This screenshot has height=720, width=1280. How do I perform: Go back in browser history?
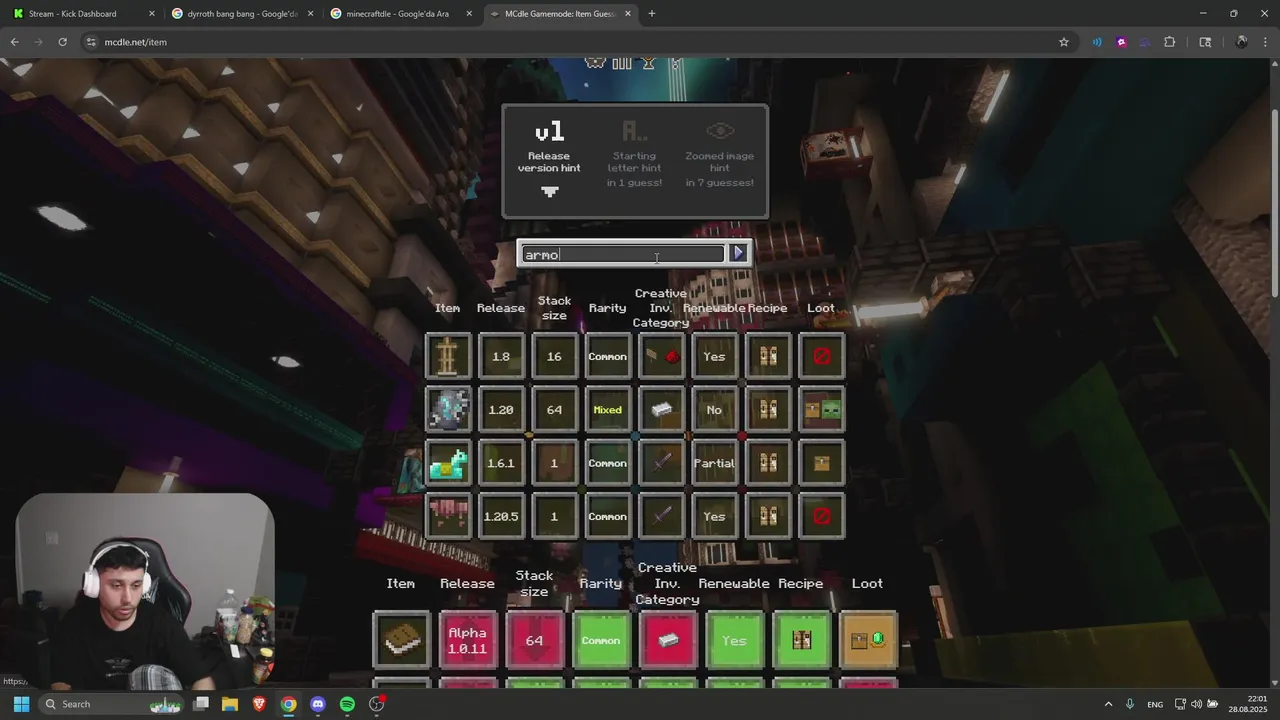point(14,42)
